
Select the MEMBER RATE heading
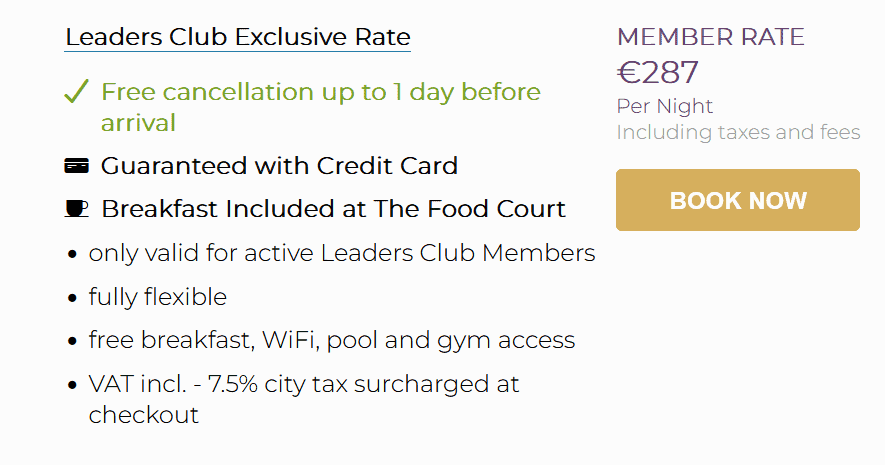coord(710,38)
